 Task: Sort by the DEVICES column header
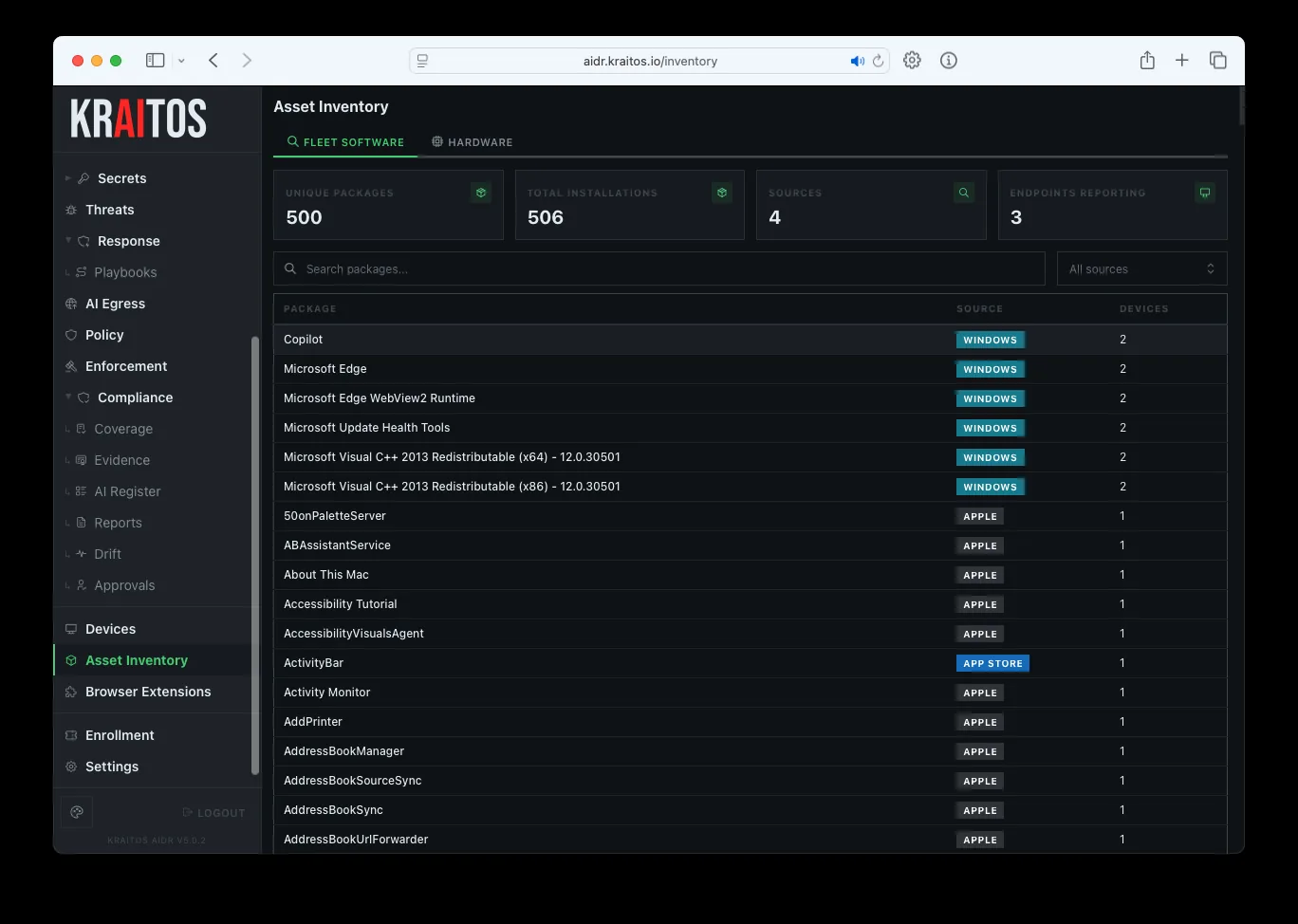(x=1144, y=309)
